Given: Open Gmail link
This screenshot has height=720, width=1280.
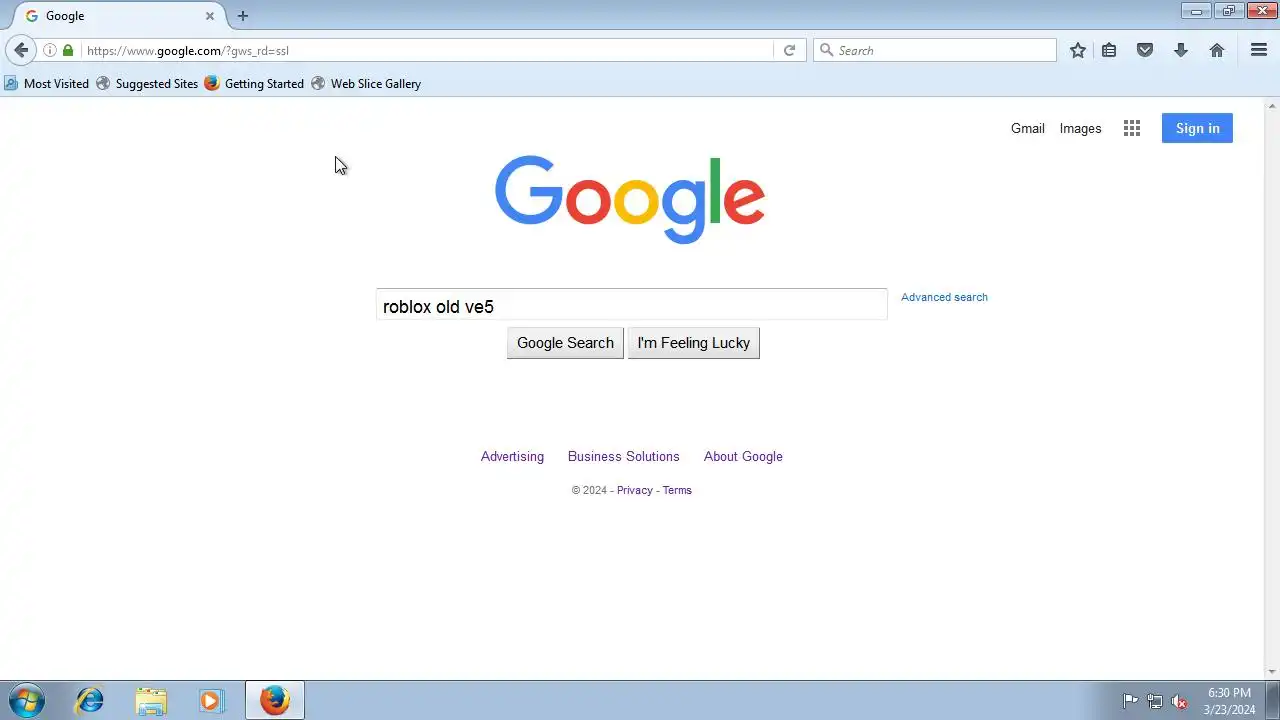Looking at the screenshot, I should [x=1027, y=128].
